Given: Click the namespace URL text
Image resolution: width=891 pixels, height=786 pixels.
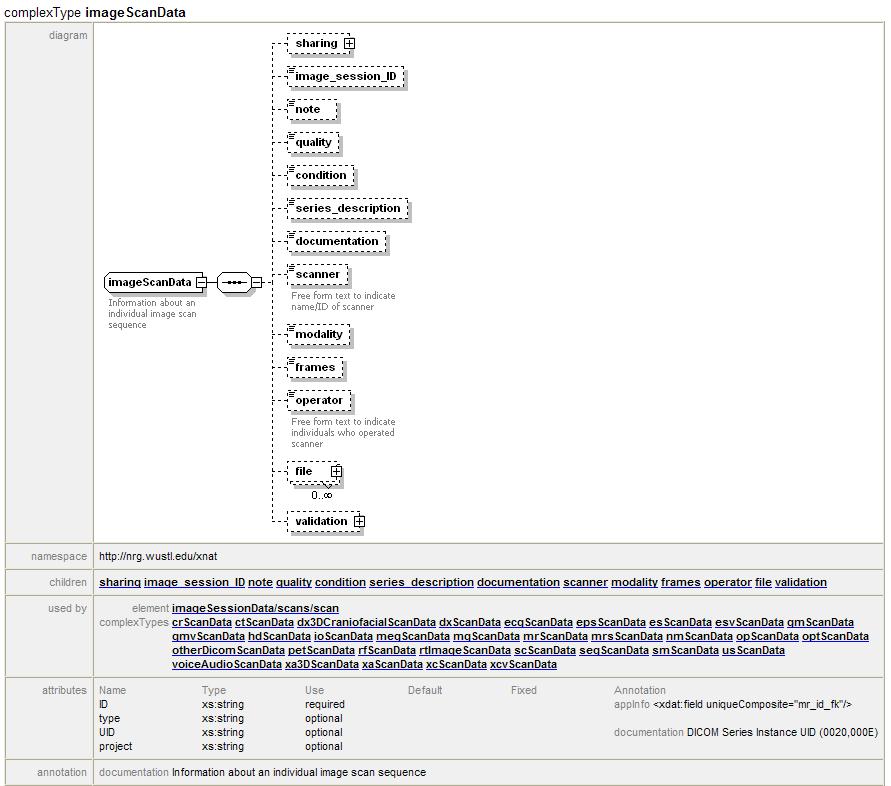Looking at the screenshot, I should tap(157, 556).
